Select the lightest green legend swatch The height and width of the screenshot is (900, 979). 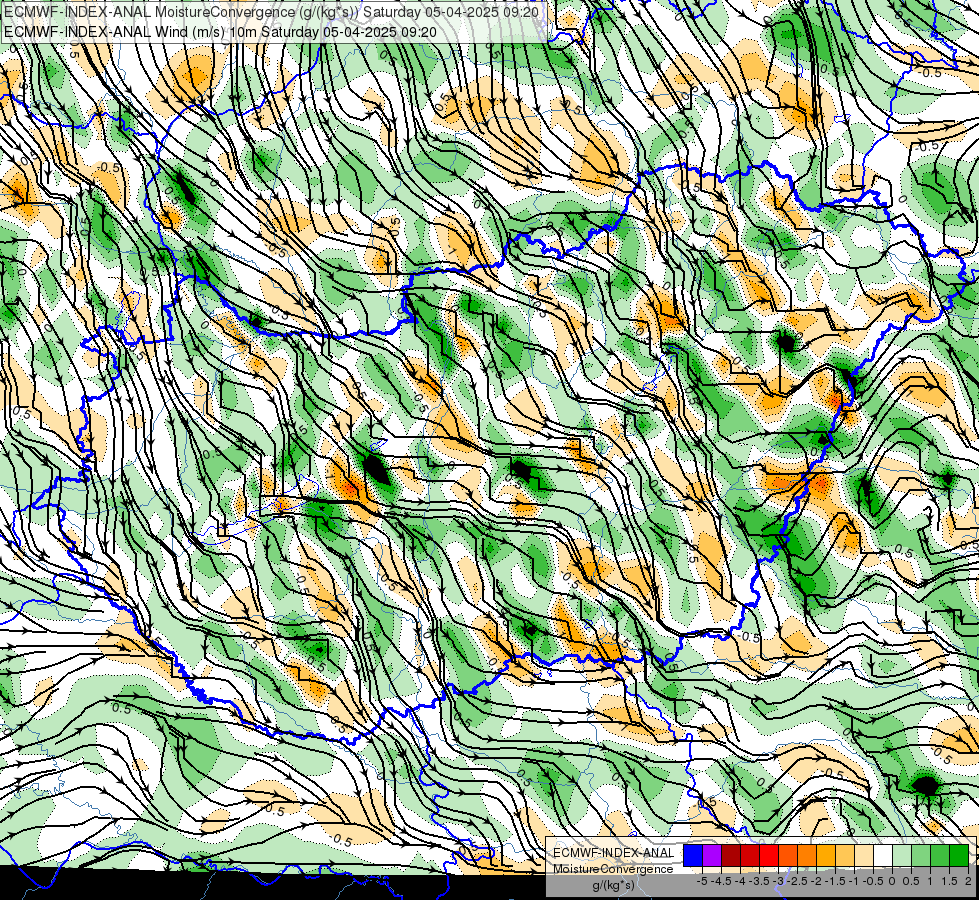point(902,855)
